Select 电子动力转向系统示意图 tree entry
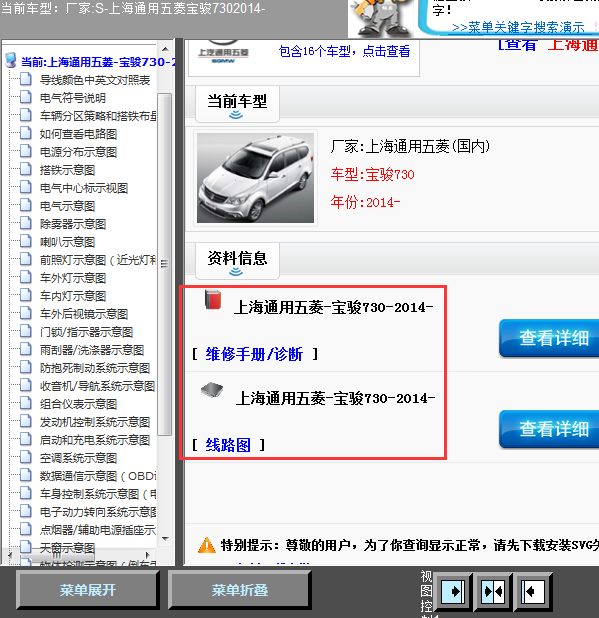This screenshot has height=618, width=599. click(98, 512)
